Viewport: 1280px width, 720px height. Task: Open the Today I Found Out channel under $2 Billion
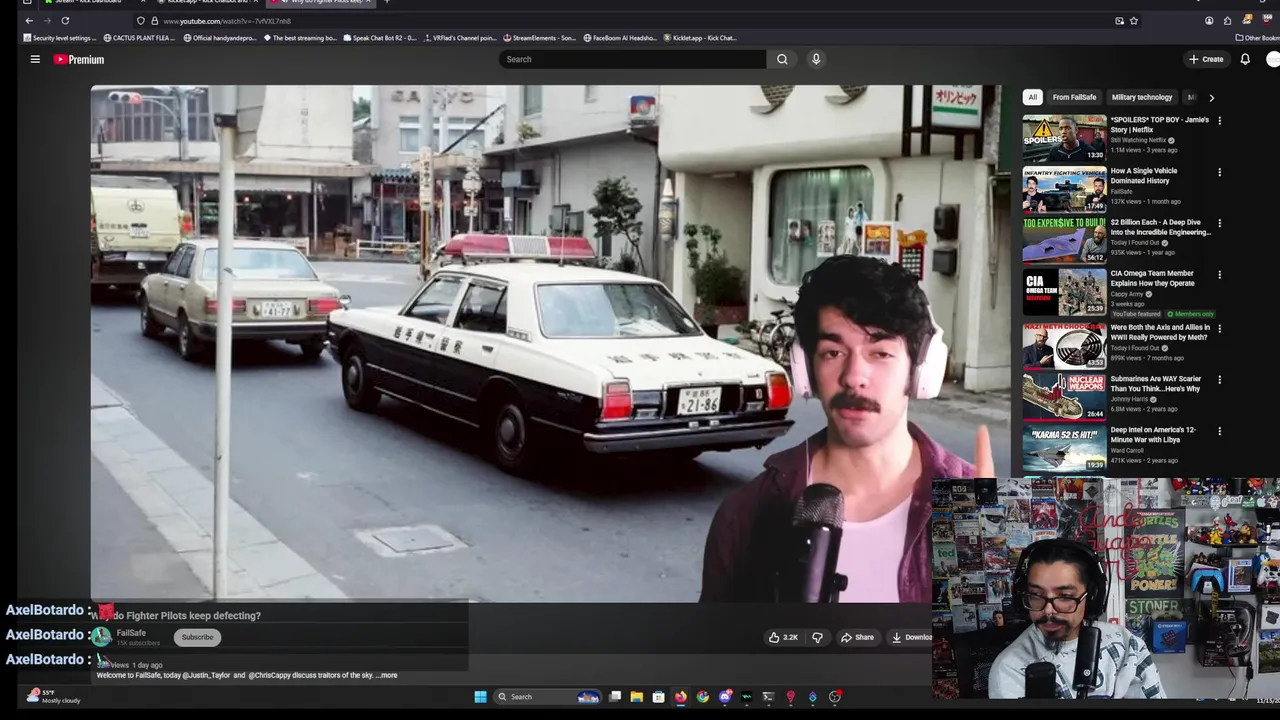tap(1134, 242)
